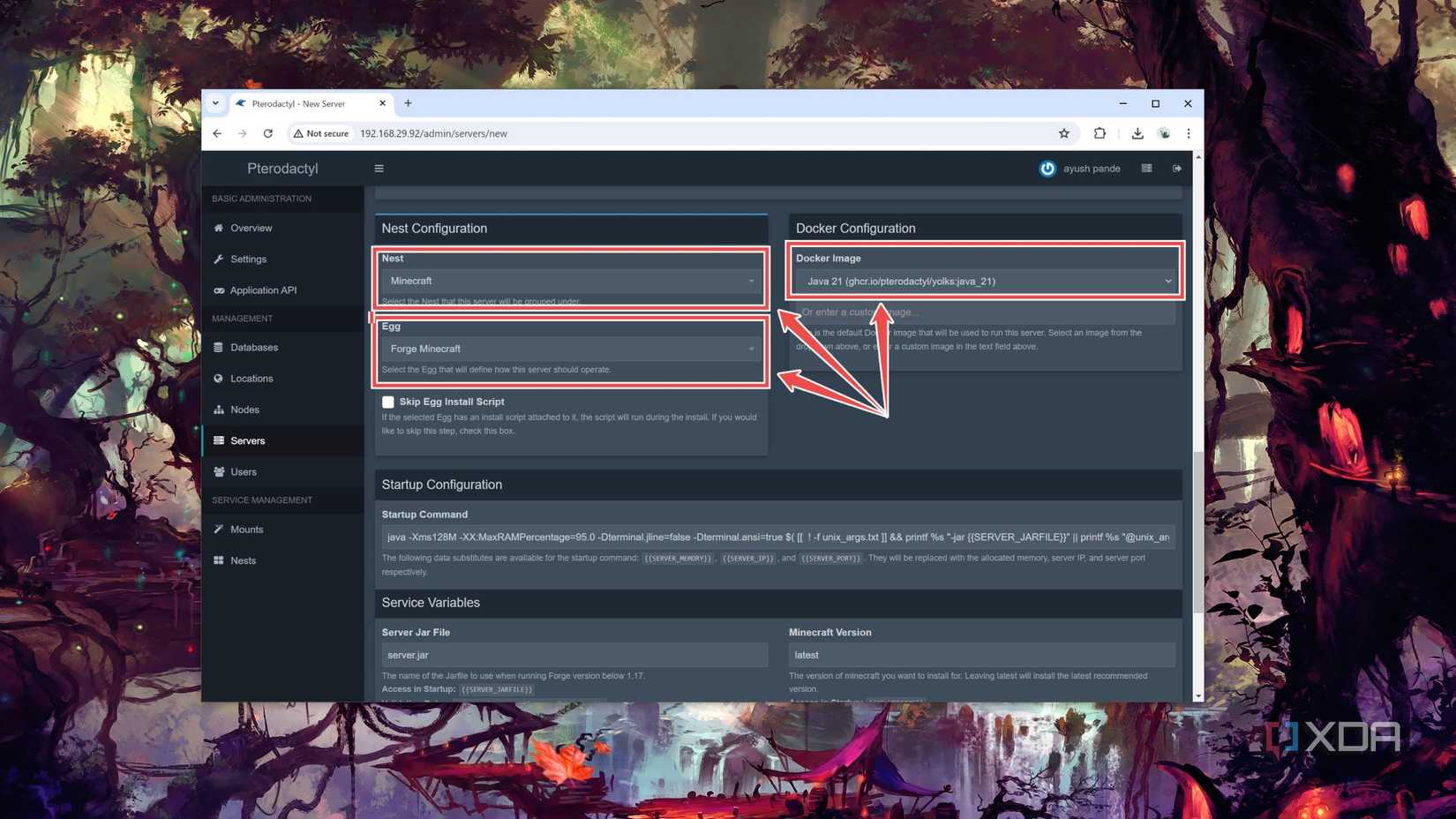Click the {{SERVER_JARFILE}} variable text
Image resolution: width=1456 pixels, height=819 pixels.
(x=497, y=689)
